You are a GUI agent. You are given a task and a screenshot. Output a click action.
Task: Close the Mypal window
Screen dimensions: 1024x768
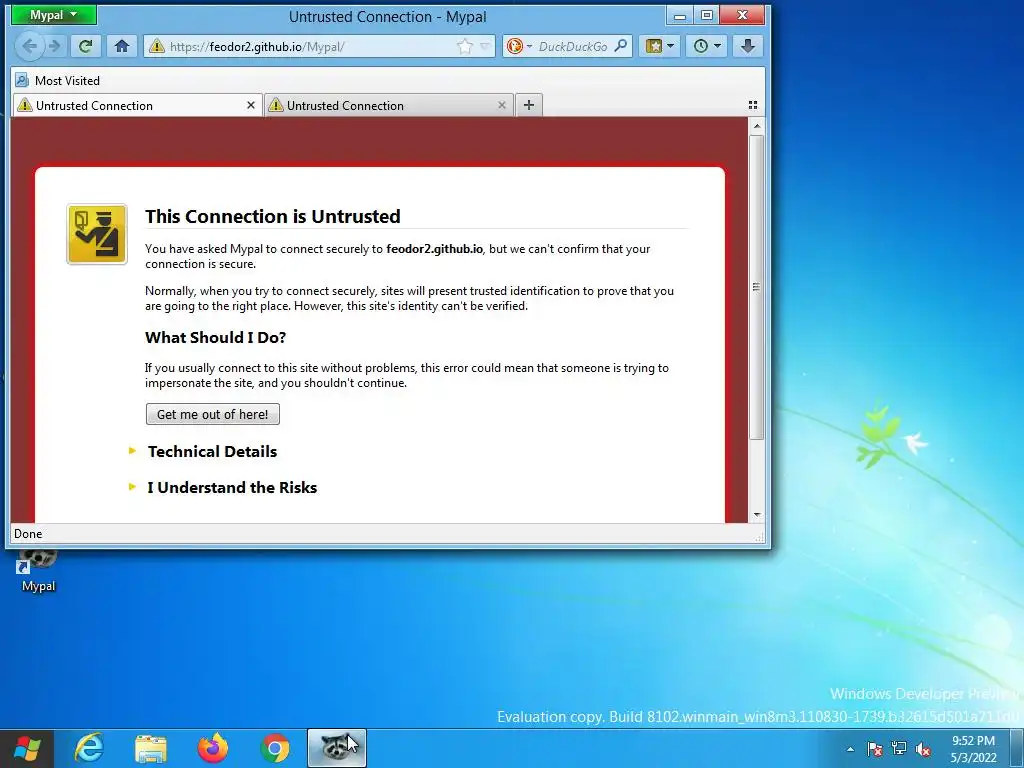pos(742,15)
